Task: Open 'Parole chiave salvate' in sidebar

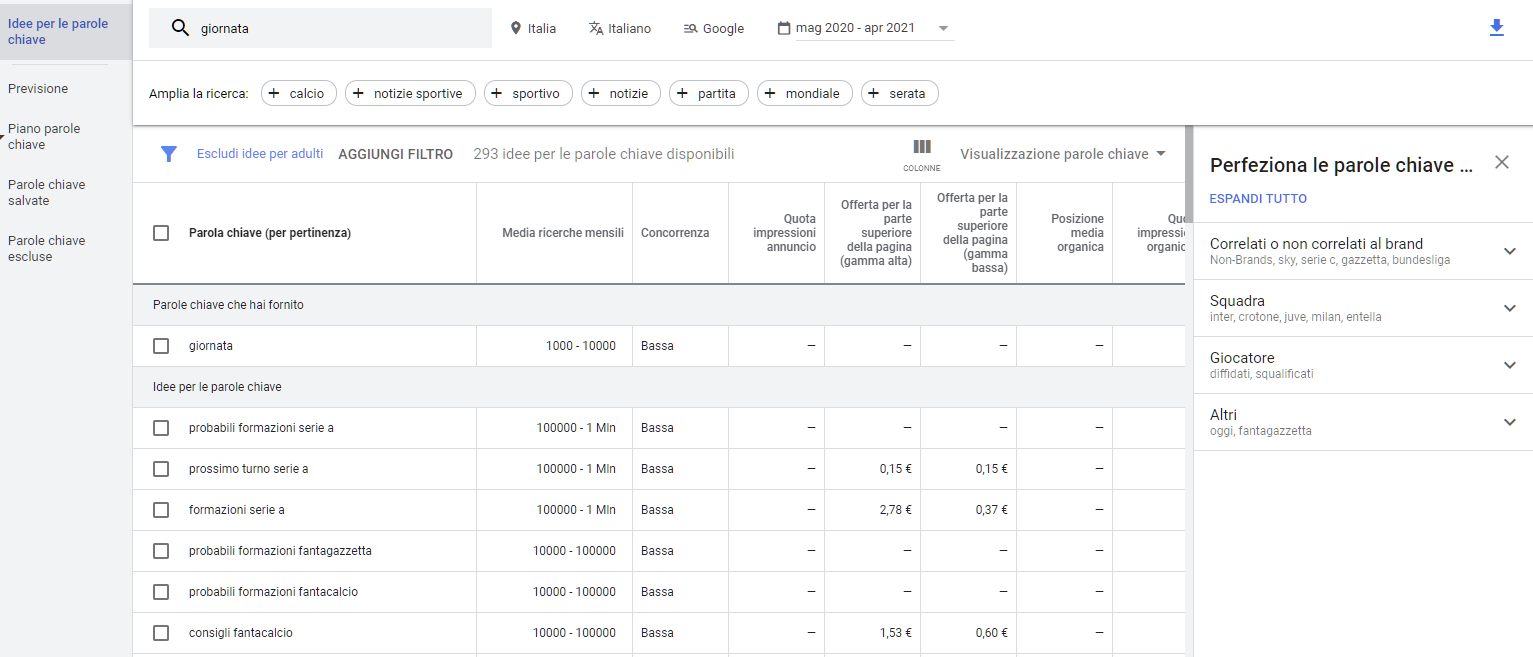Action: click(x=47, y=192)
